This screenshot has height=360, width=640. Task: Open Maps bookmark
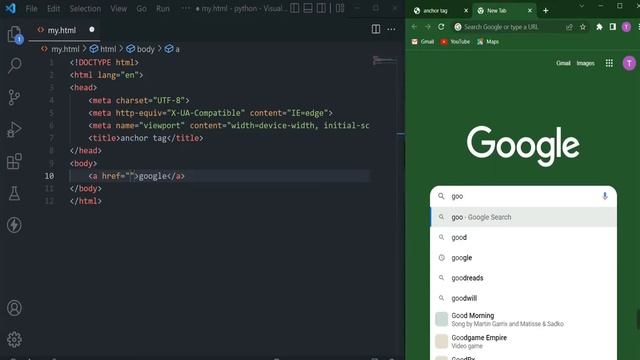pos(488,42)
